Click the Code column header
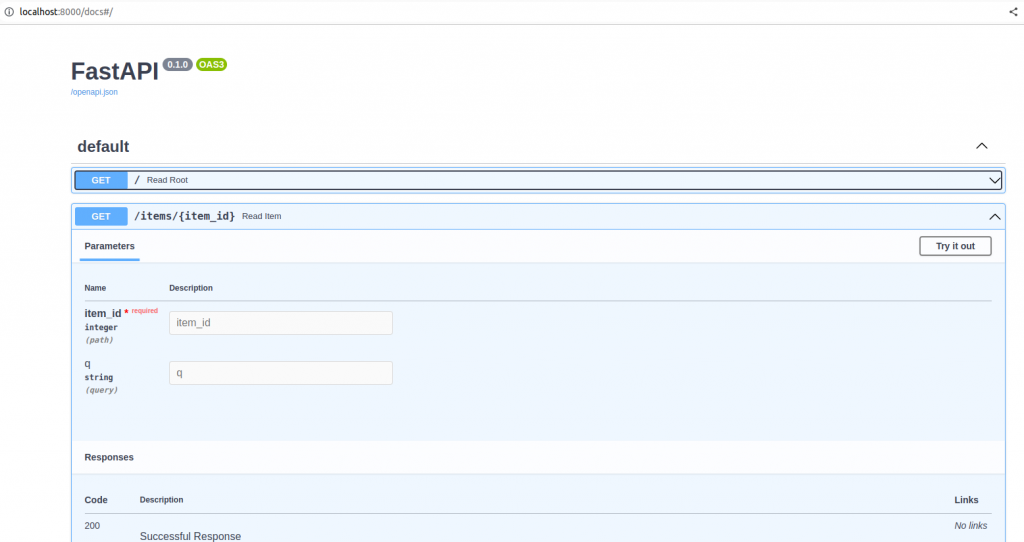 (96, 500)
